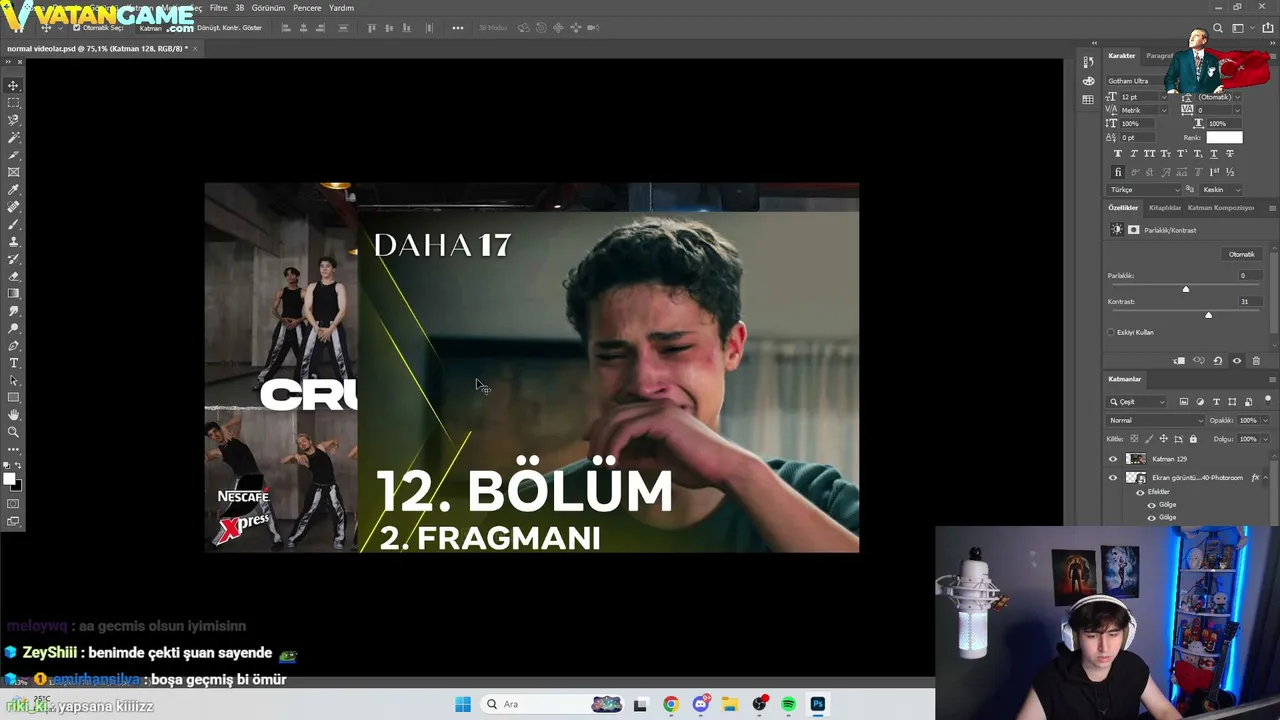Select the Lasso tool
1280x720 pixels.
click(13, 120)
